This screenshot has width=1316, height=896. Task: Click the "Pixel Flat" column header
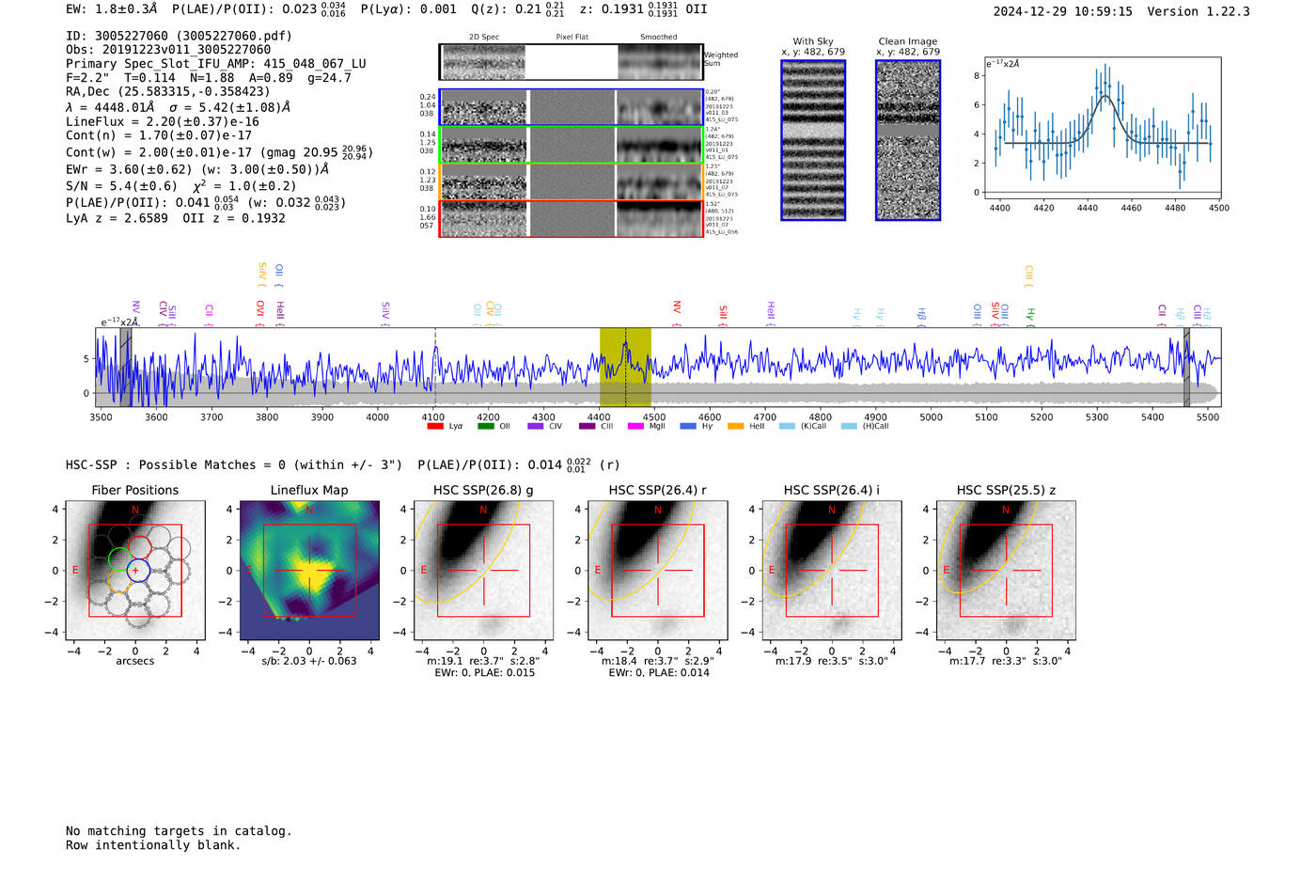click(572, 38)
